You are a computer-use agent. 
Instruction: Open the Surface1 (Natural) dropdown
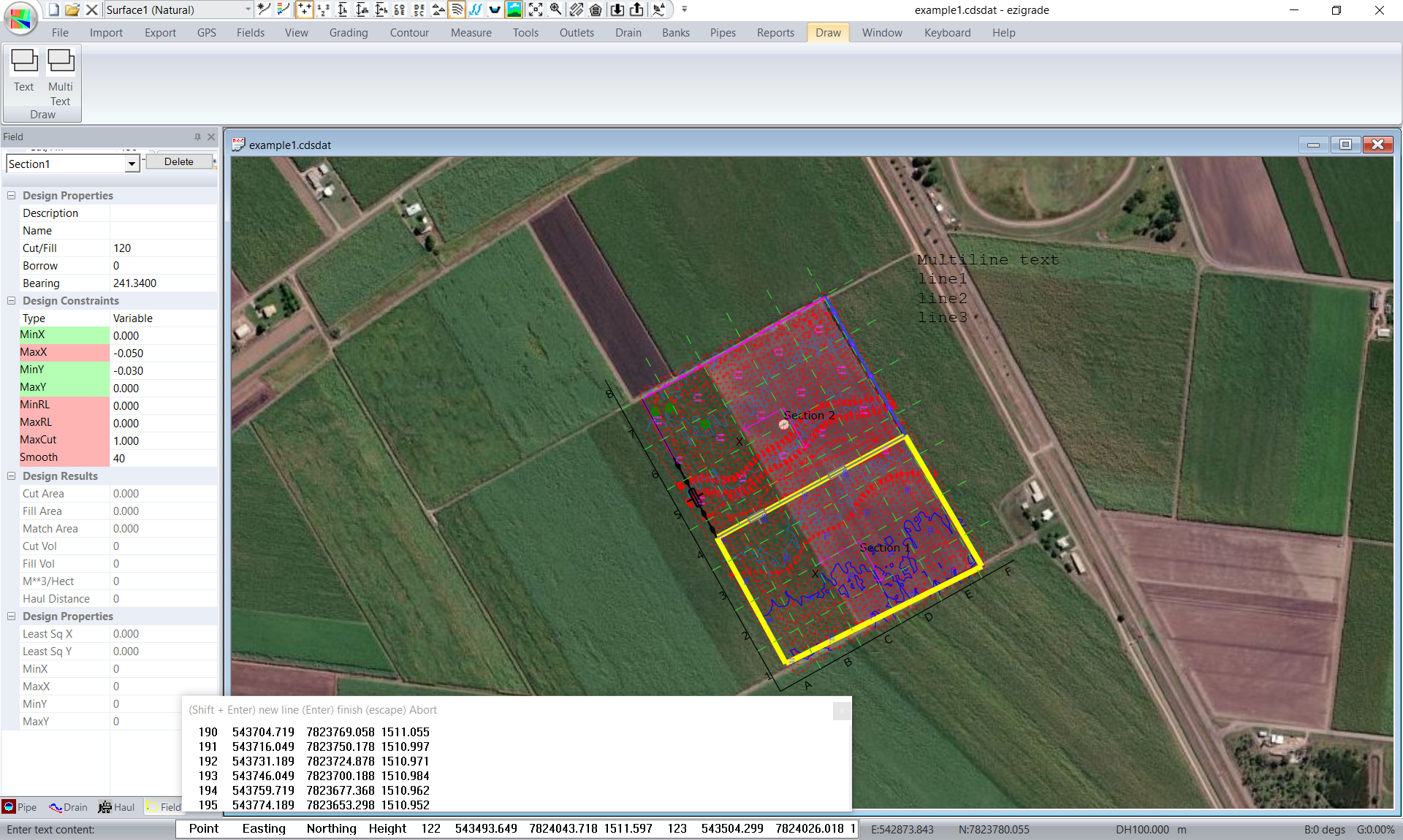[248, 9]
